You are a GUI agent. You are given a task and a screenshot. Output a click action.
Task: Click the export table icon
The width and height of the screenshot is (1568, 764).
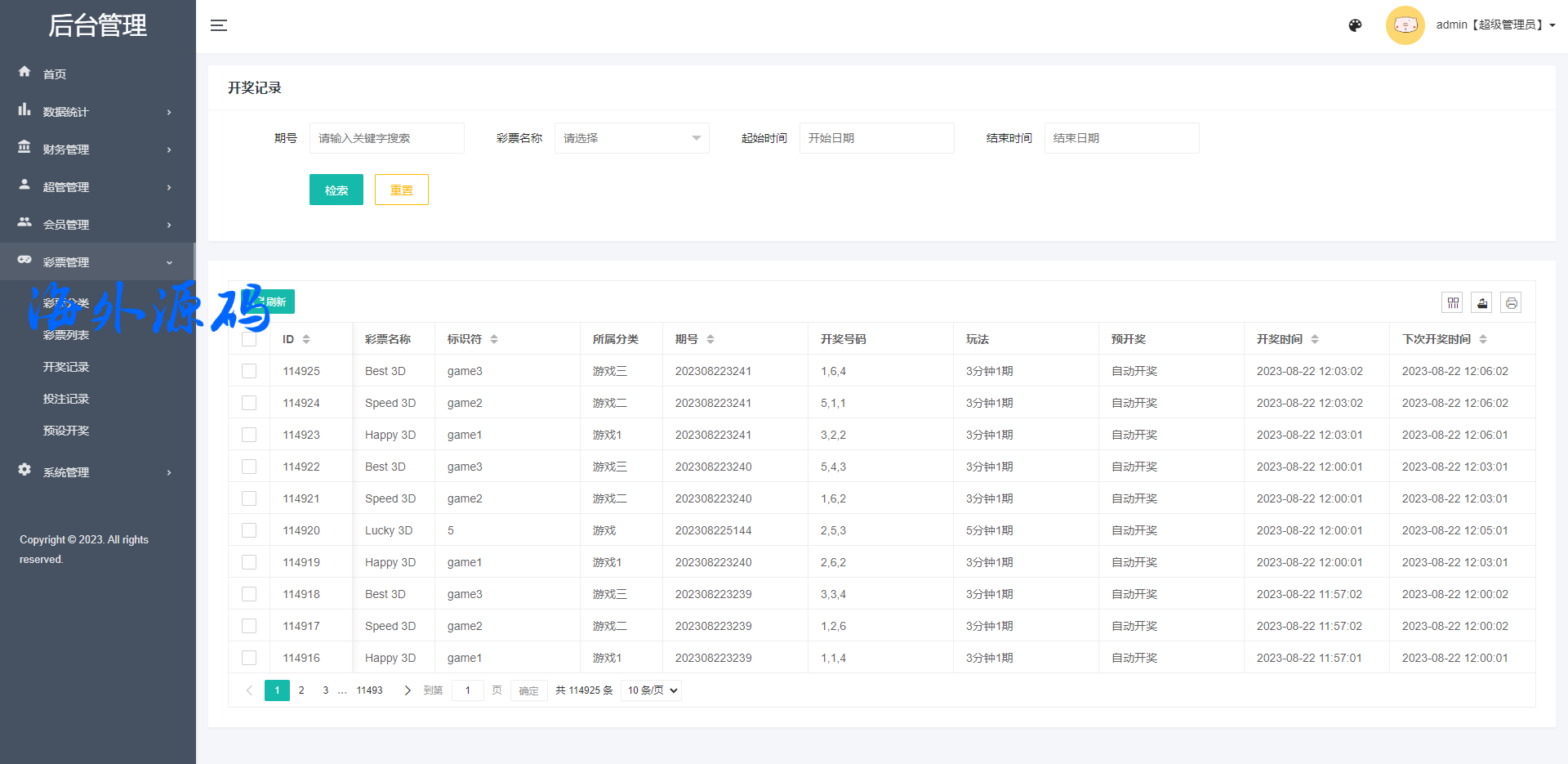(1481, 303)
